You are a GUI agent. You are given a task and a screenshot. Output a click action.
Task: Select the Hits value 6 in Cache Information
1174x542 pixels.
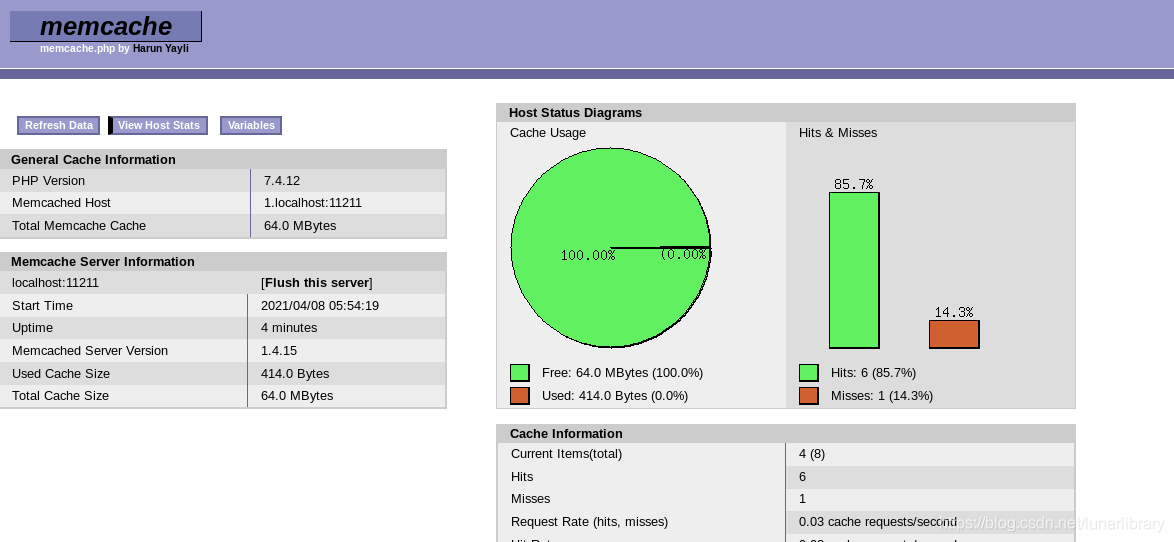pyautogui.click(x=803, y=477)
